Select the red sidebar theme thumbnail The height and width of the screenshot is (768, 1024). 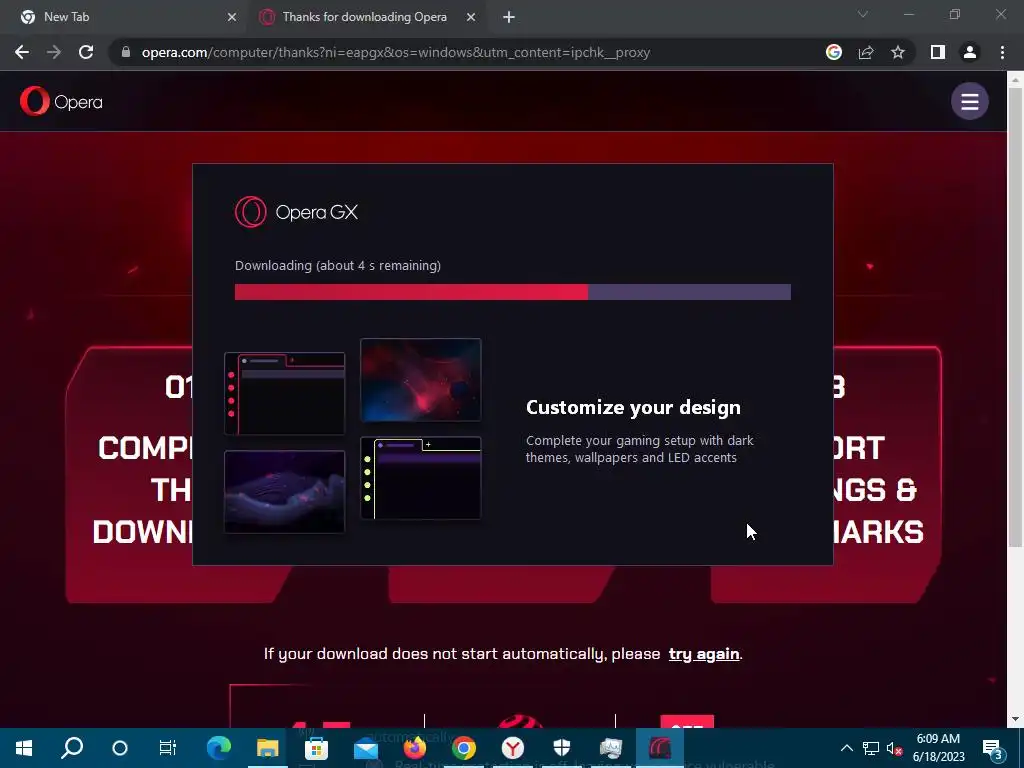[285, 394]
